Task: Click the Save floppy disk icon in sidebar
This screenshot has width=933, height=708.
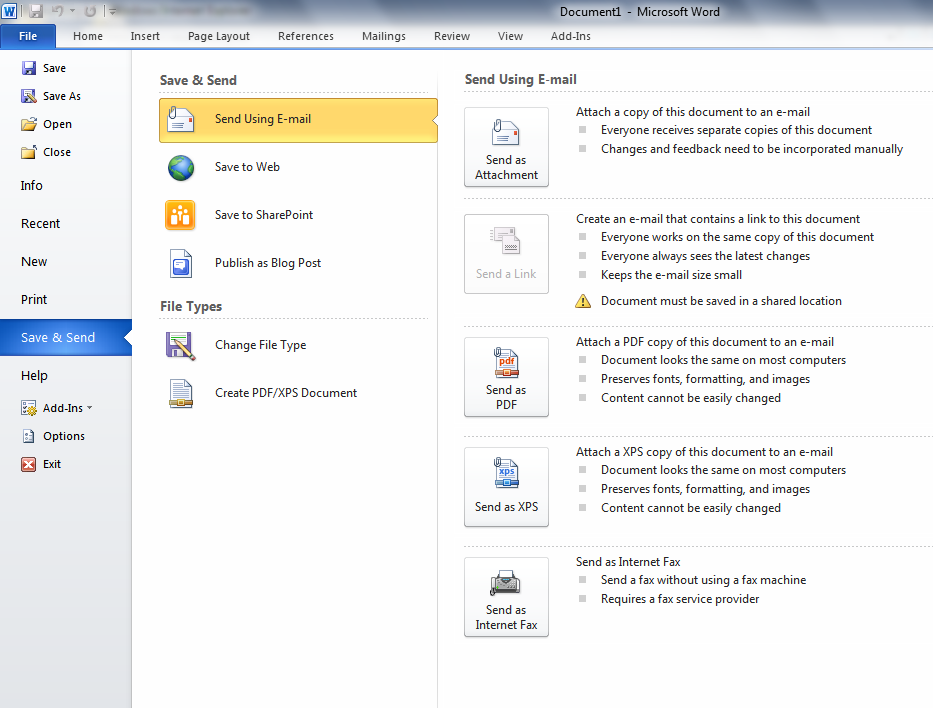Action: point(29,68)
